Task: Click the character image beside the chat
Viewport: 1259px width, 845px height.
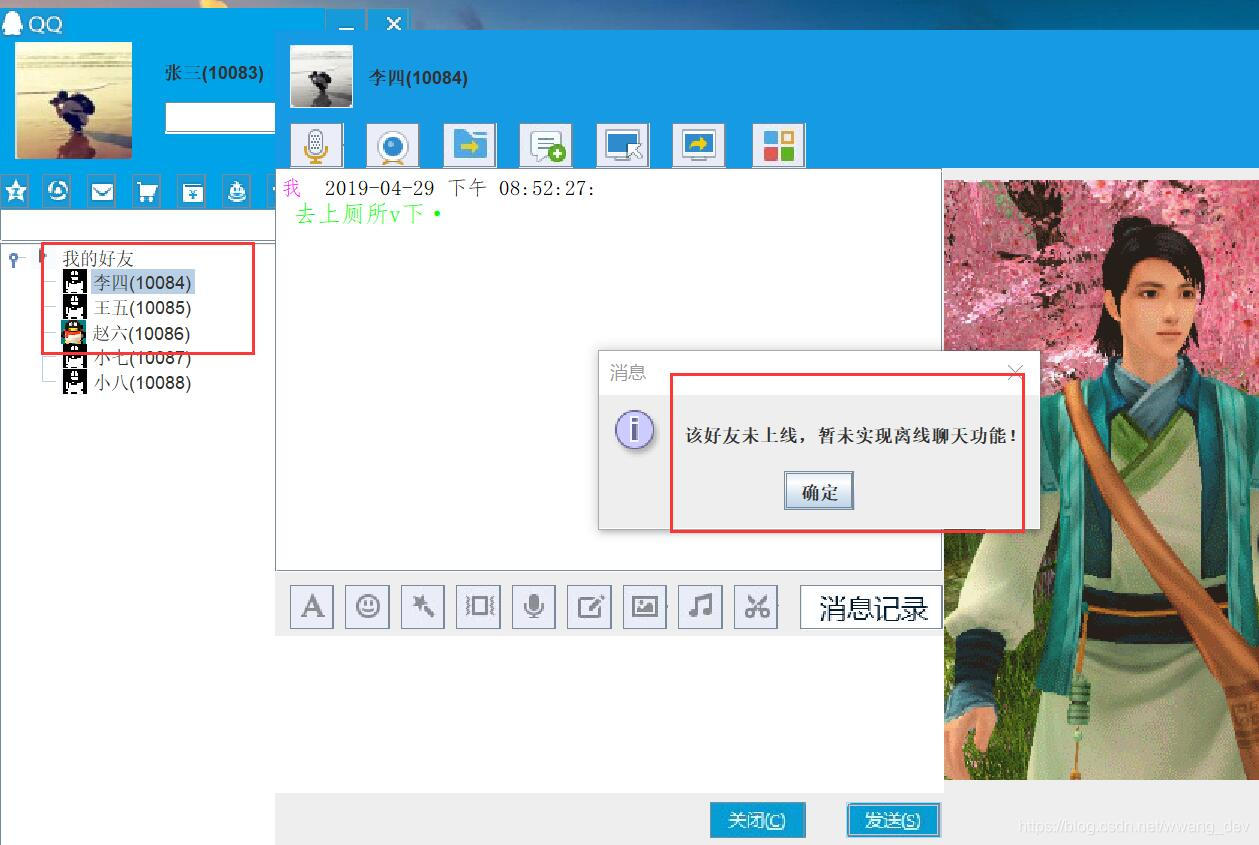Action: click(x=1101, y=480)
